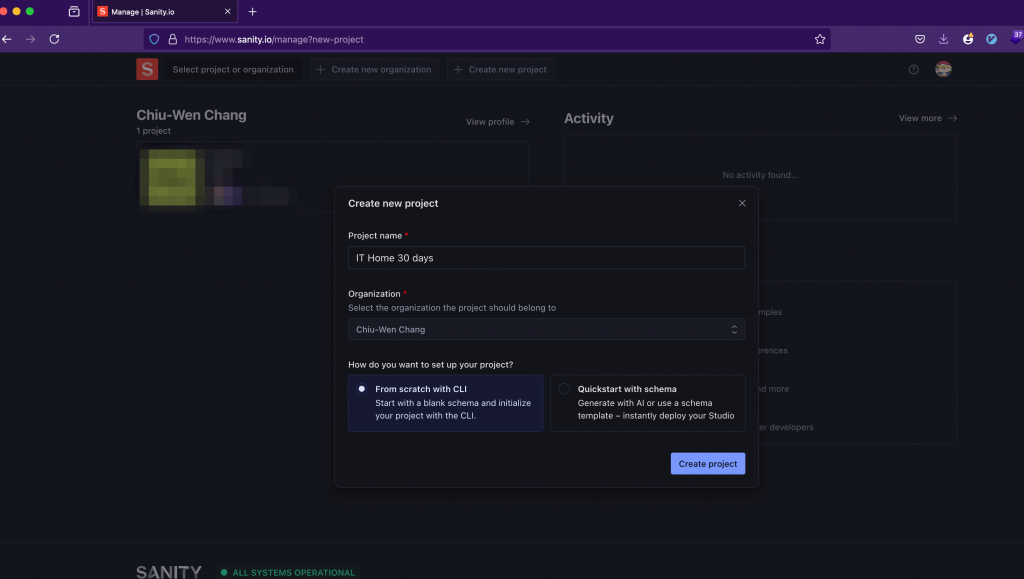Viewport: 1024px width, 579px height.
Task: Reload the page
Action: [54, 39]
